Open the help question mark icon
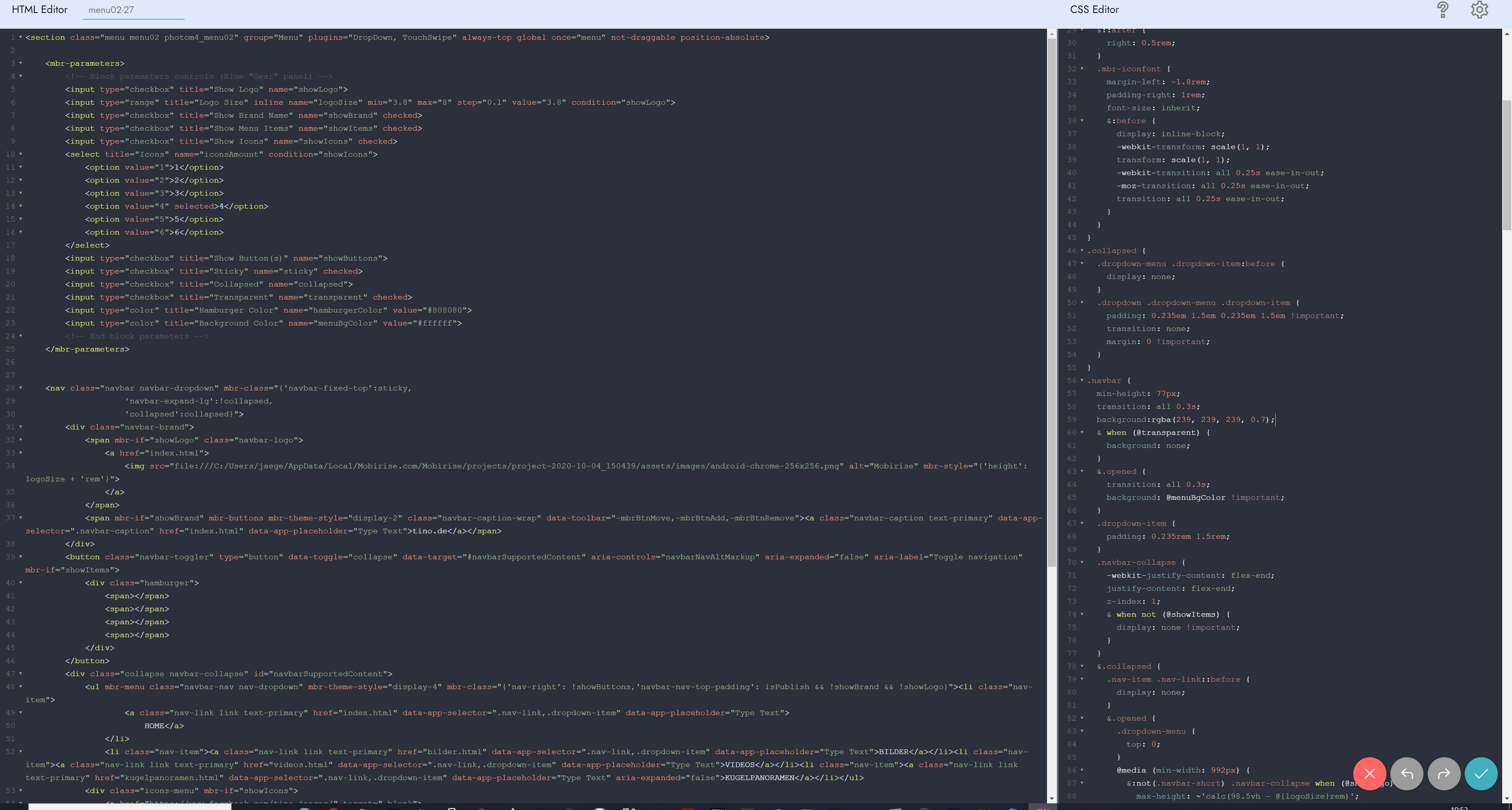This screenshot has width=1512, height=810. pos(1443,10)
